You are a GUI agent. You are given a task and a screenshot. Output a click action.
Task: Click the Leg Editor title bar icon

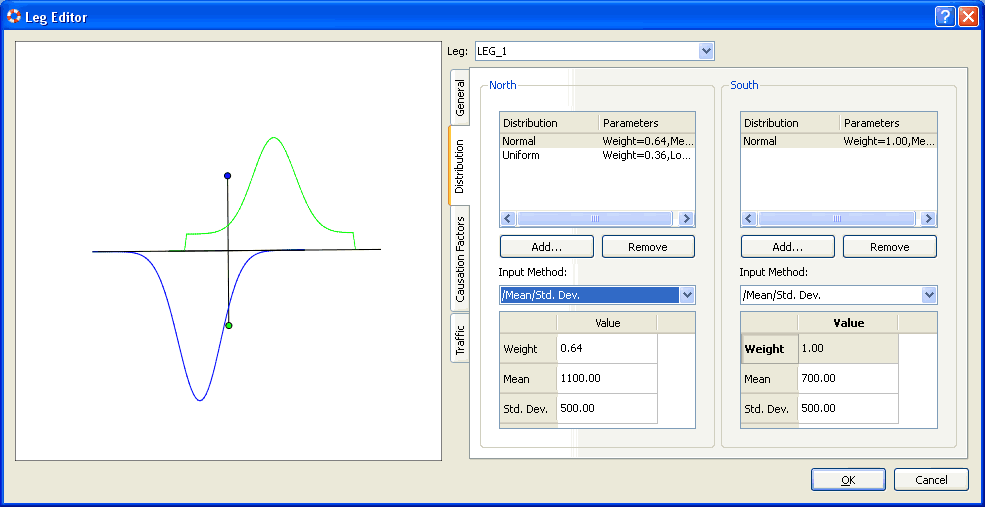(x=15, y=17)
